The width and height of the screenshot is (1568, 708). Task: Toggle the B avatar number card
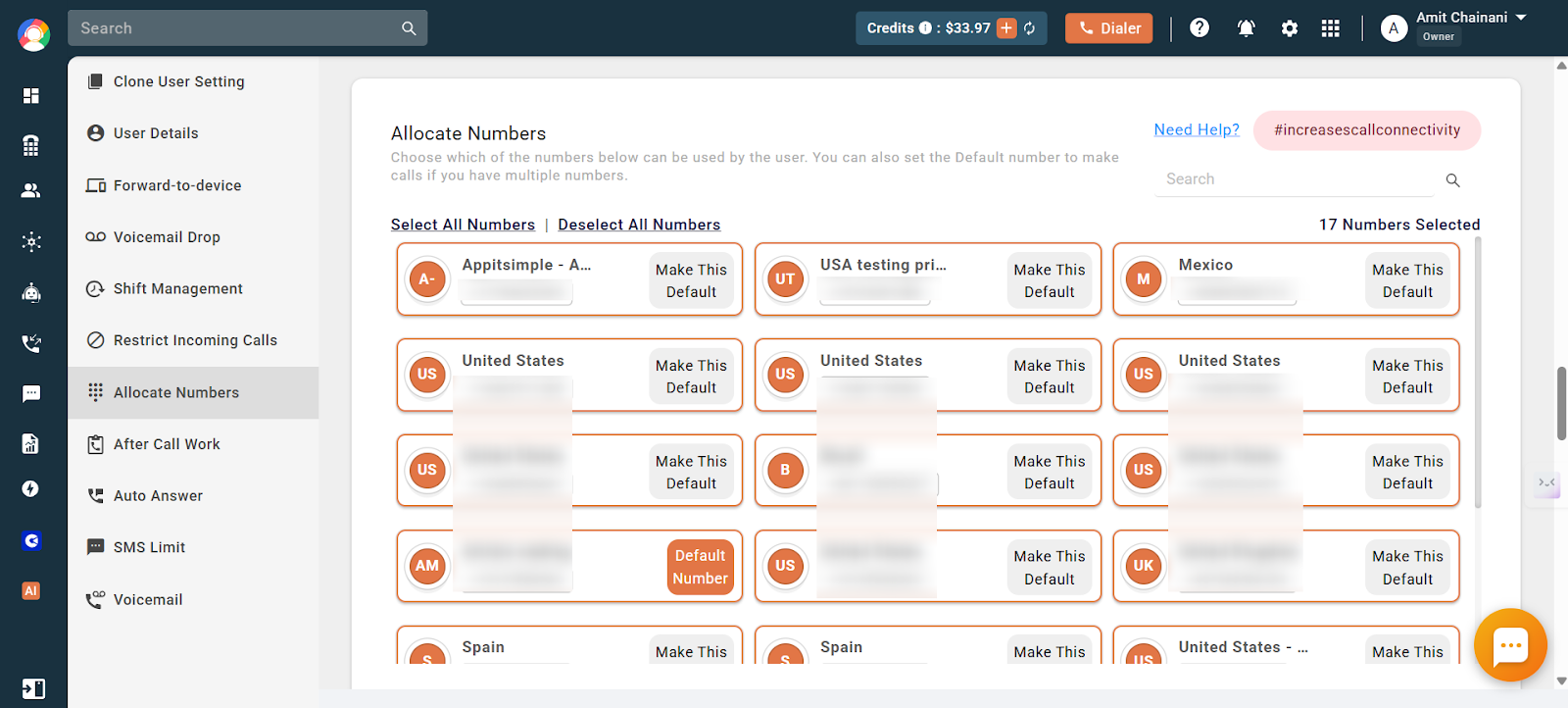(x=927, y=471)
